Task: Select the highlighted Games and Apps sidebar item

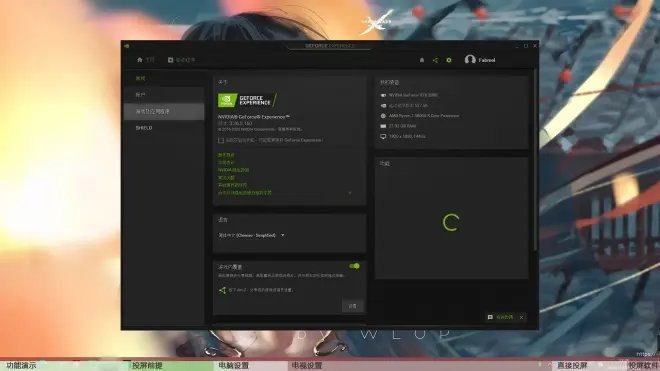Action: 164,112
